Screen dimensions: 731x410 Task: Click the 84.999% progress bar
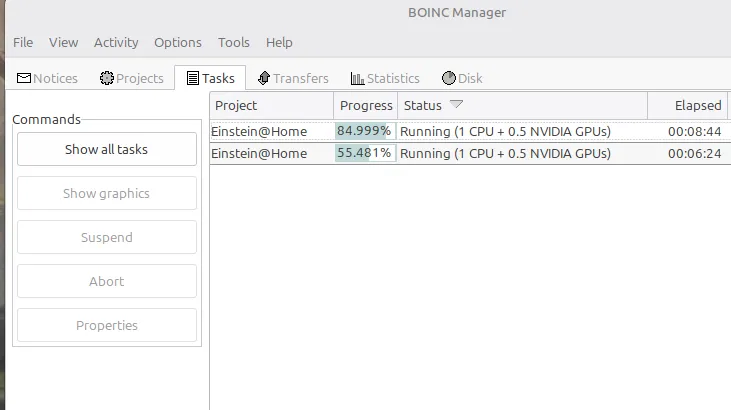pos(366,131)
